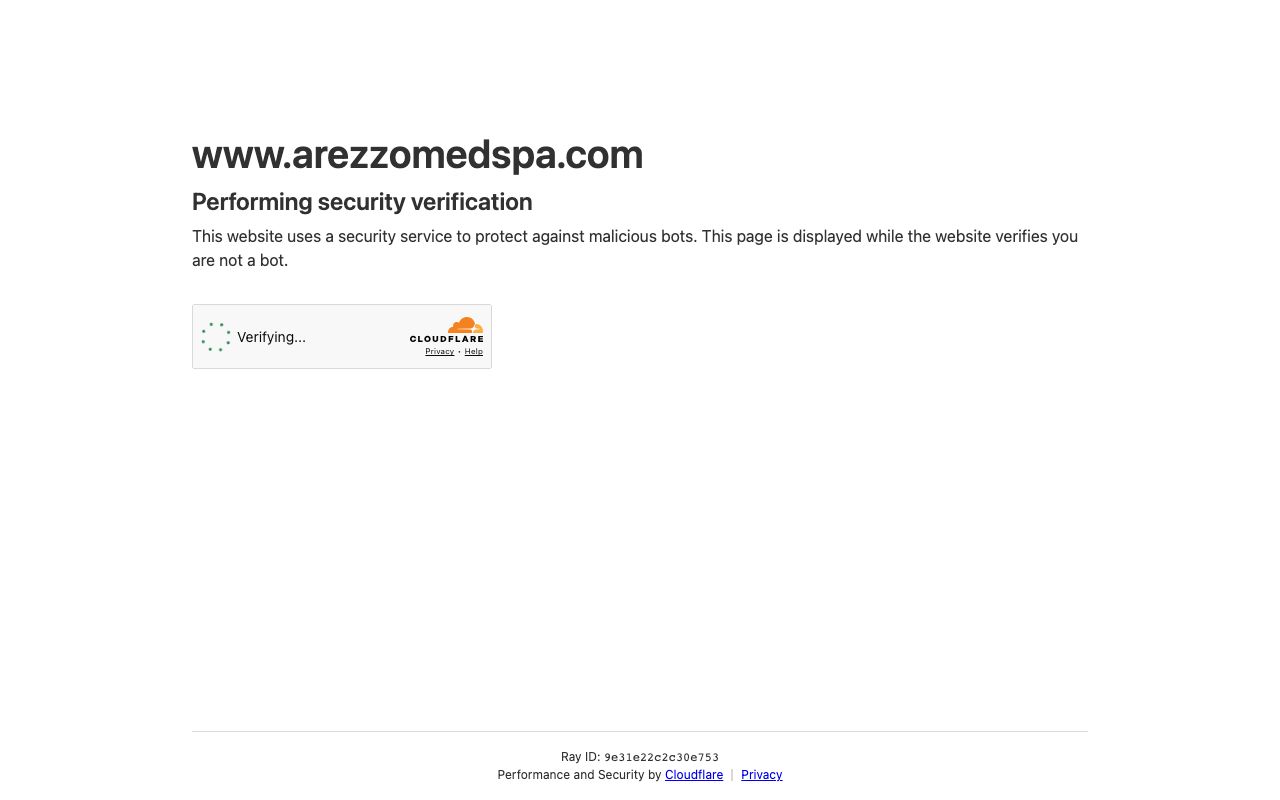Click the "Ray ID:" label
1280x800 pixels.
[x=580, y=757]
